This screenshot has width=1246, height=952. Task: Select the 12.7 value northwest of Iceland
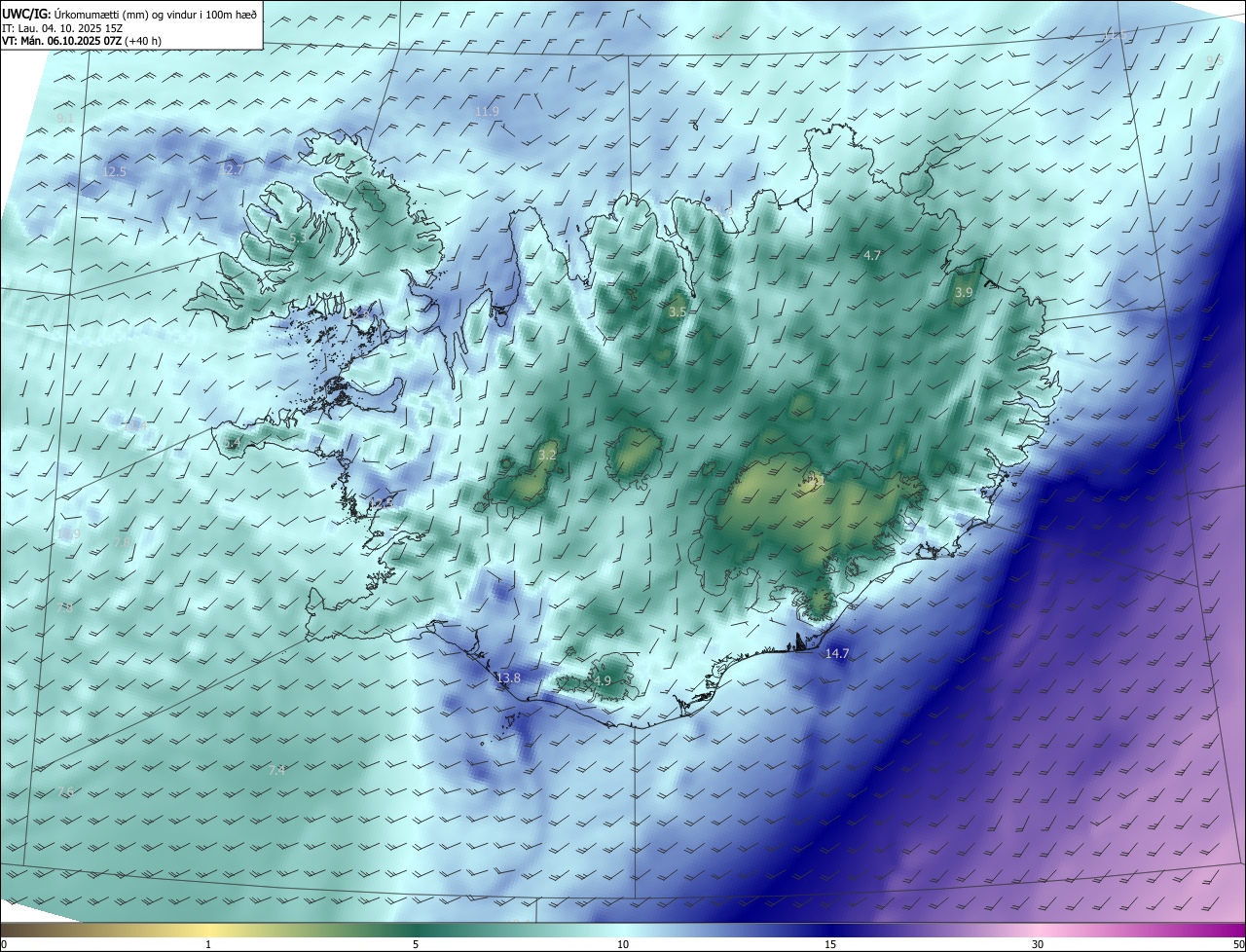(232, 169)
